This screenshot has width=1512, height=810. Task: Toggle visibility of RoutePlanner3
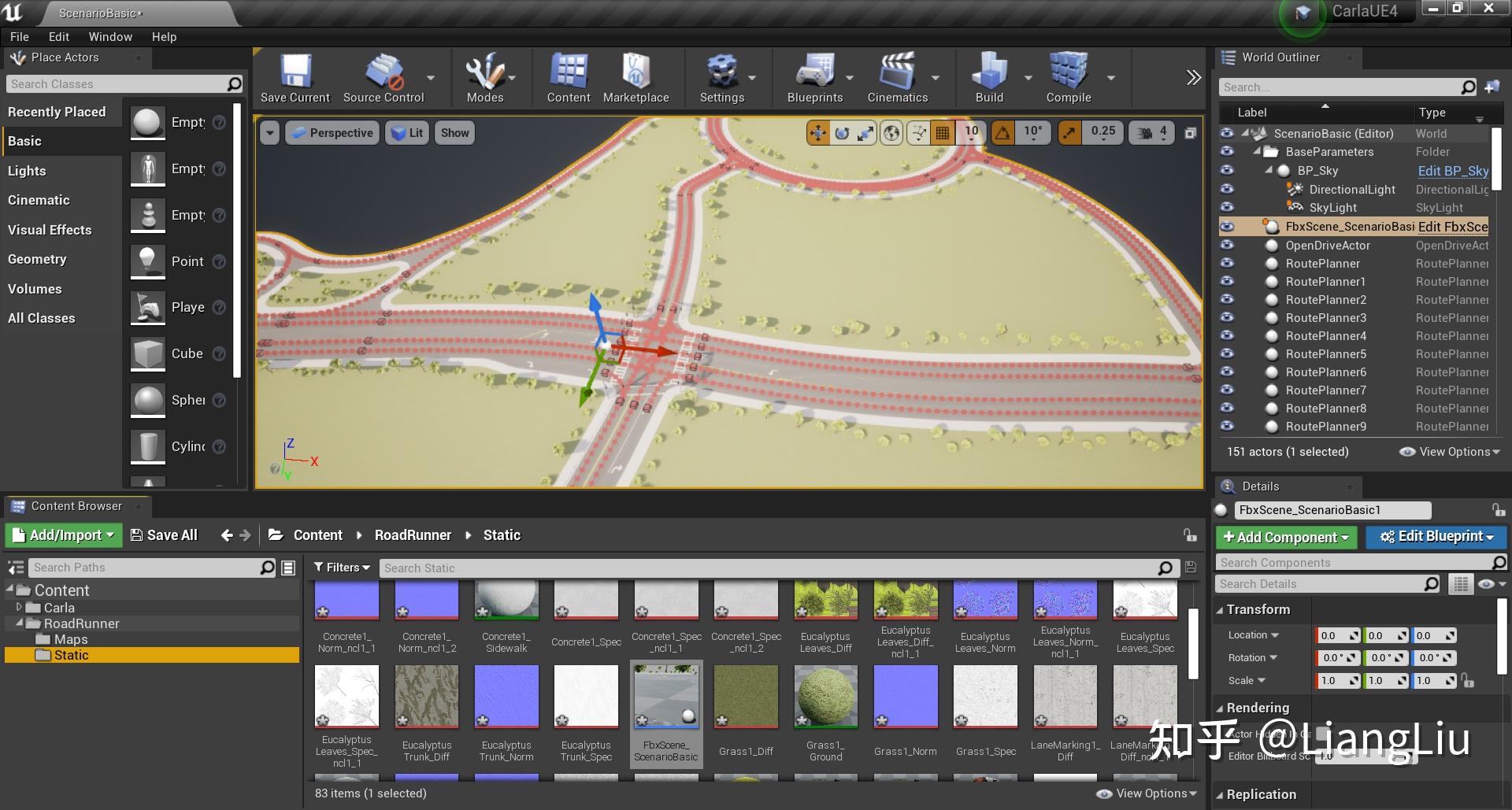pyautogui.click(x=1227, y=317)
